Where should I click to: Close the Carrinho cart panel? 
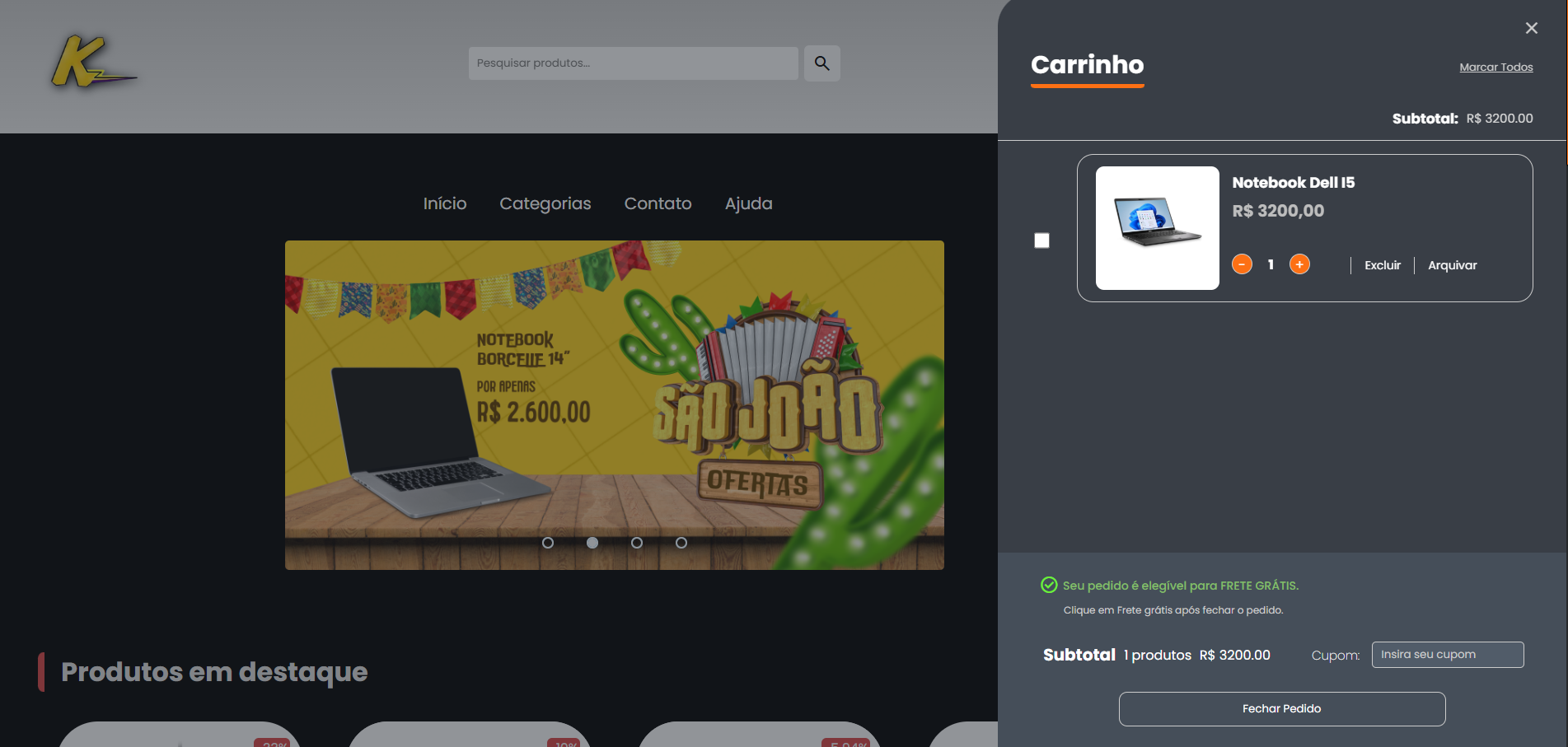click(x=1531, y=28)
